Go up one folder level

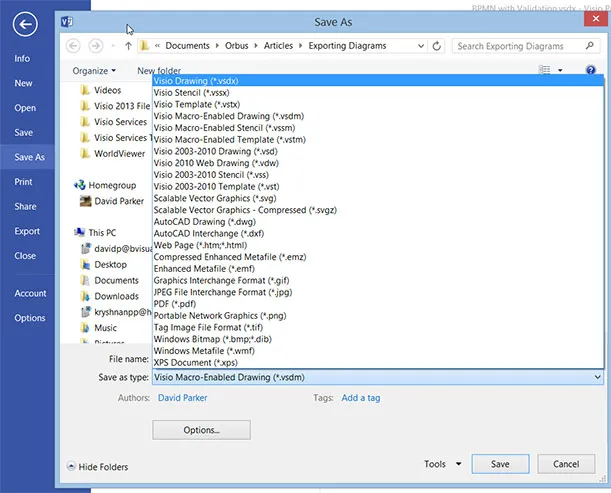click(x=128, y=46)
